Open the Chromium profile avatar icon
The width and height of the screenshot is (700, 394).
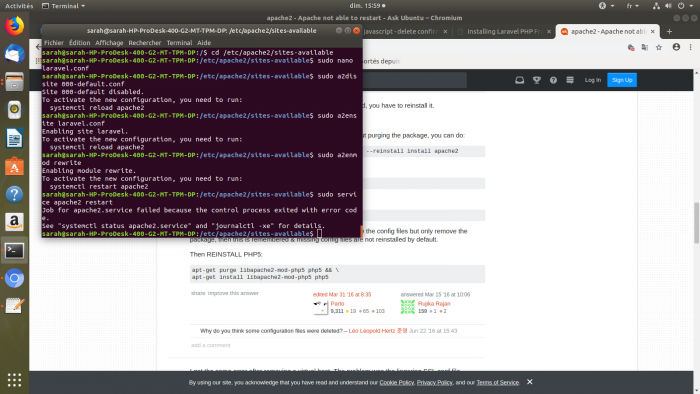click(x=676, y=47)
